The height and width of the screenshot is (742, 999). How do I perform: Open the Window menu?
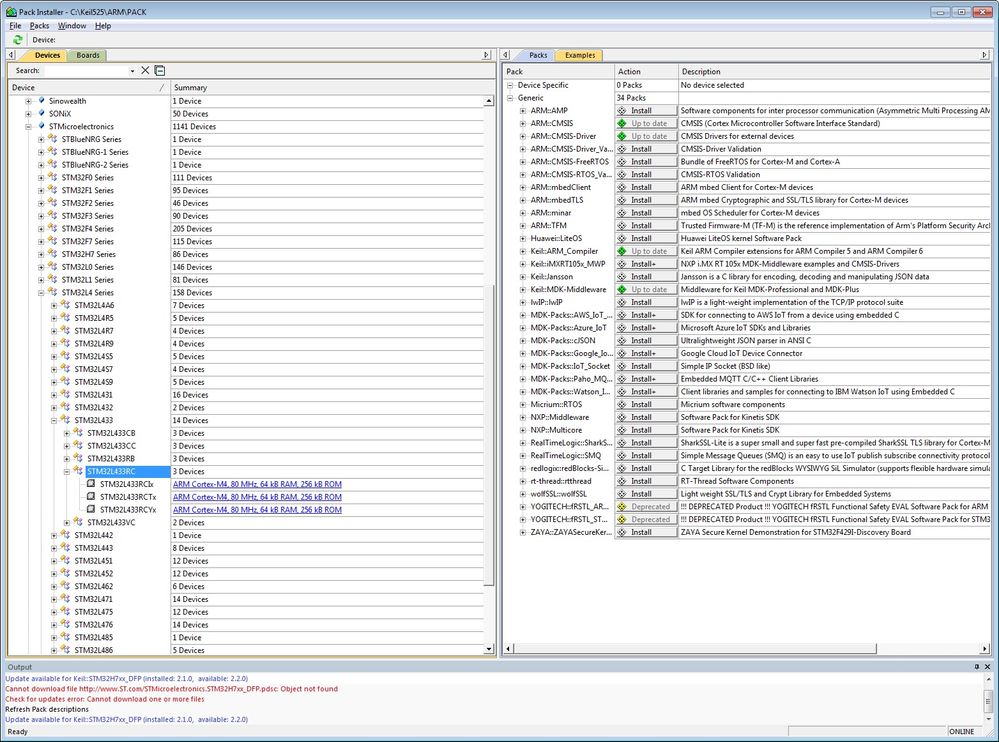coord(72,25)
